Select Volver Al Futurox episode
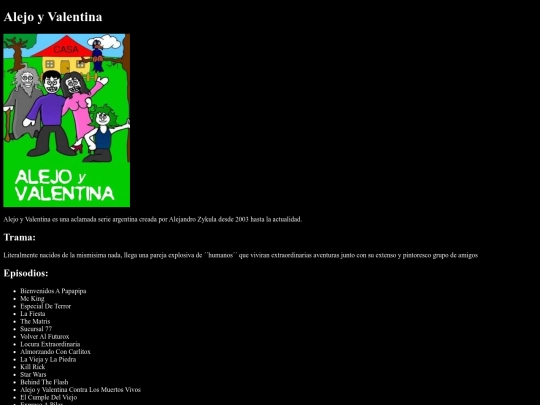This screenshot has height=405, width=540. coord(45,336)
